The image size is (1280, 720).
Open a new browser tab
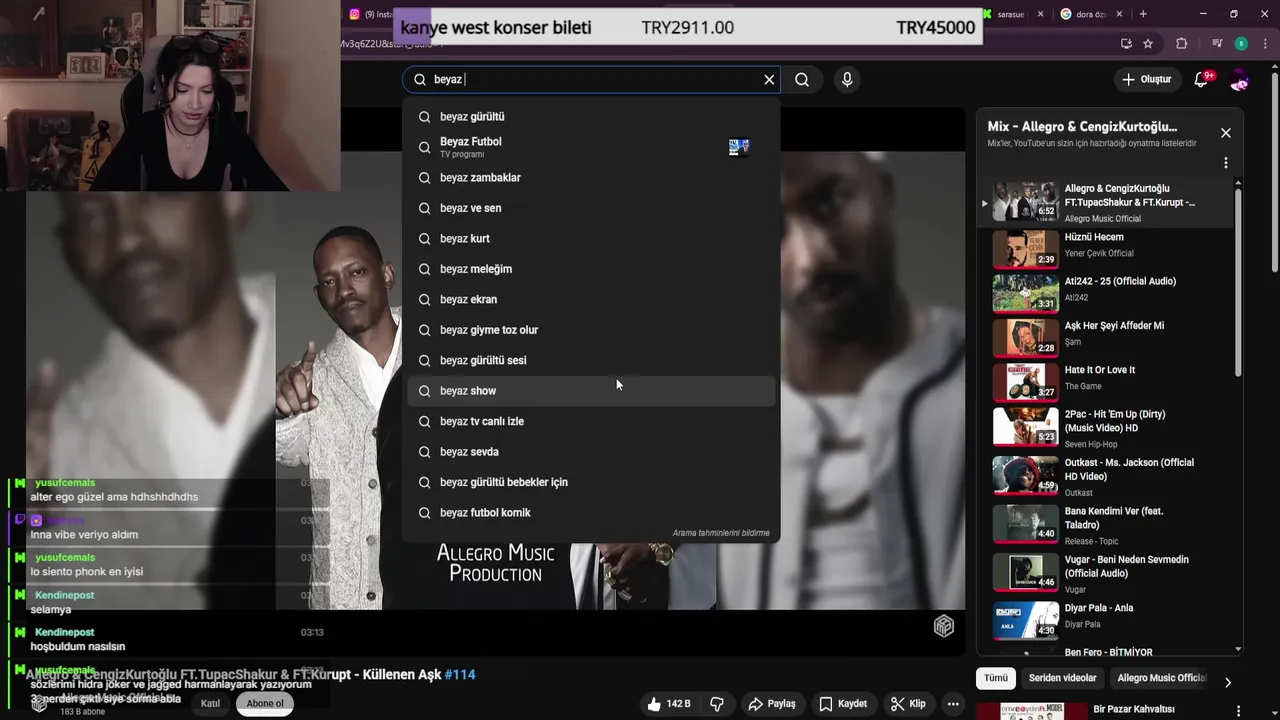(x=1143, y=14)
